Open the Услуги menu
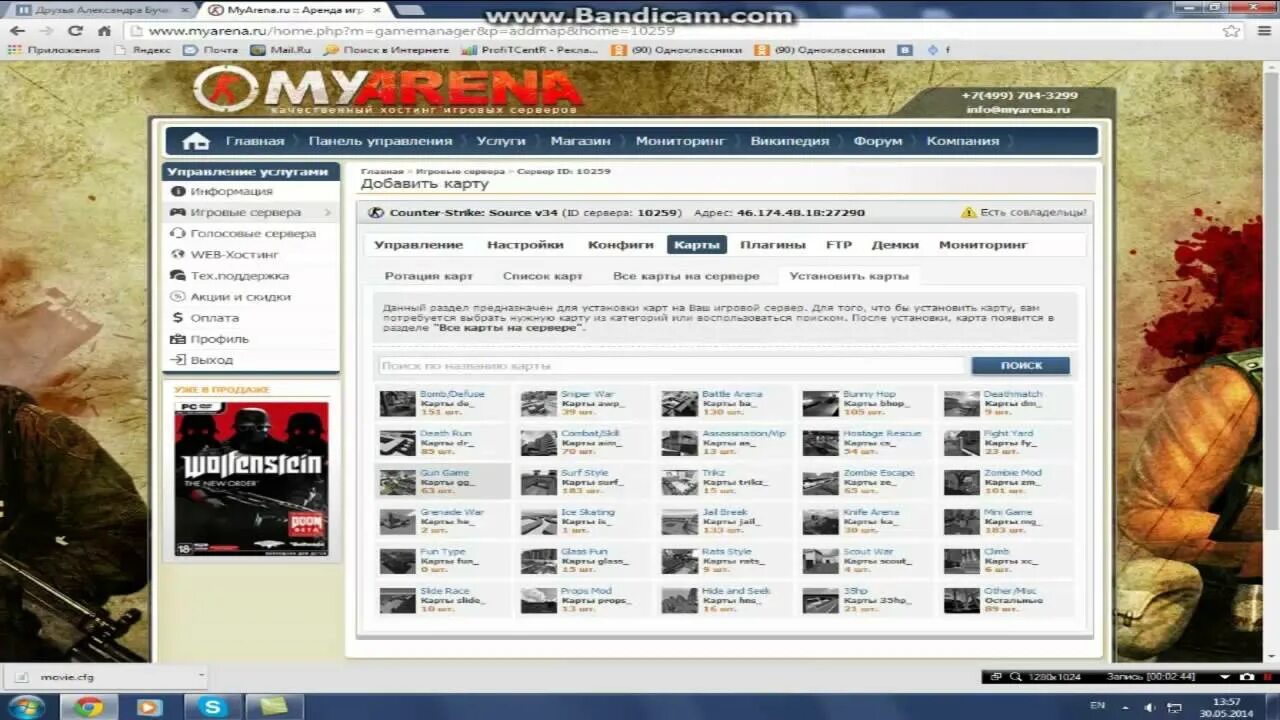 pos(500,141)
